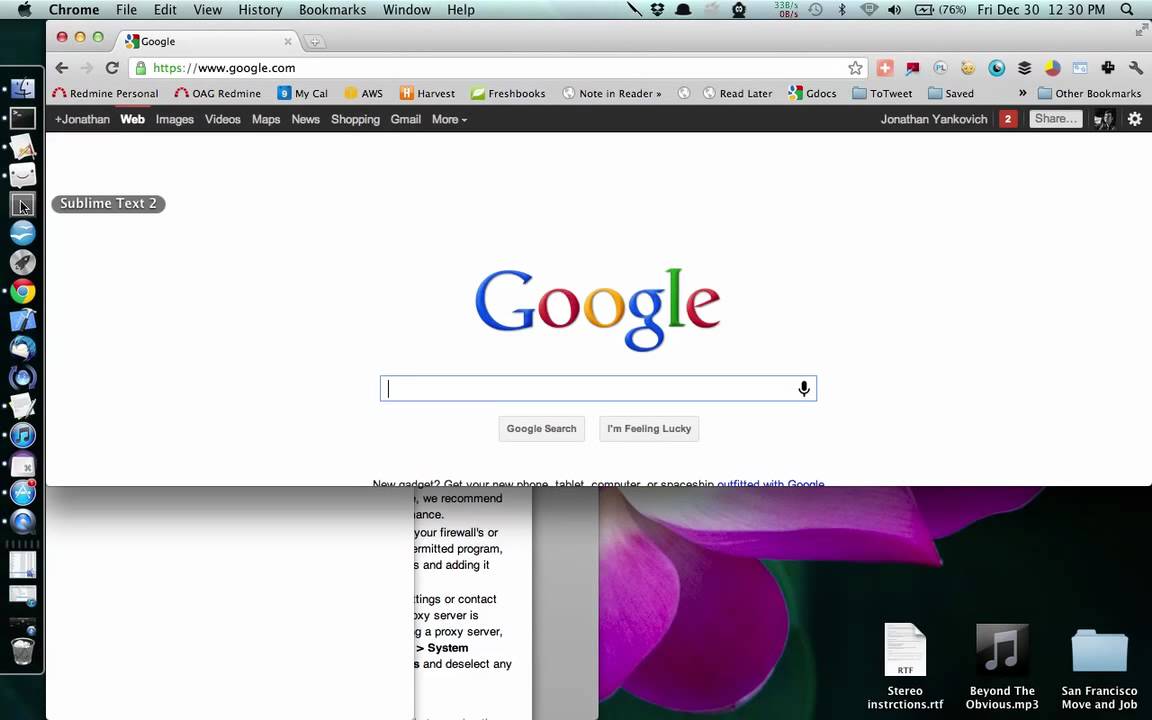The width and height of the screenshot is (1152, 720).
Task: Open Google options gear icon
Action: tap(1135, 118)
